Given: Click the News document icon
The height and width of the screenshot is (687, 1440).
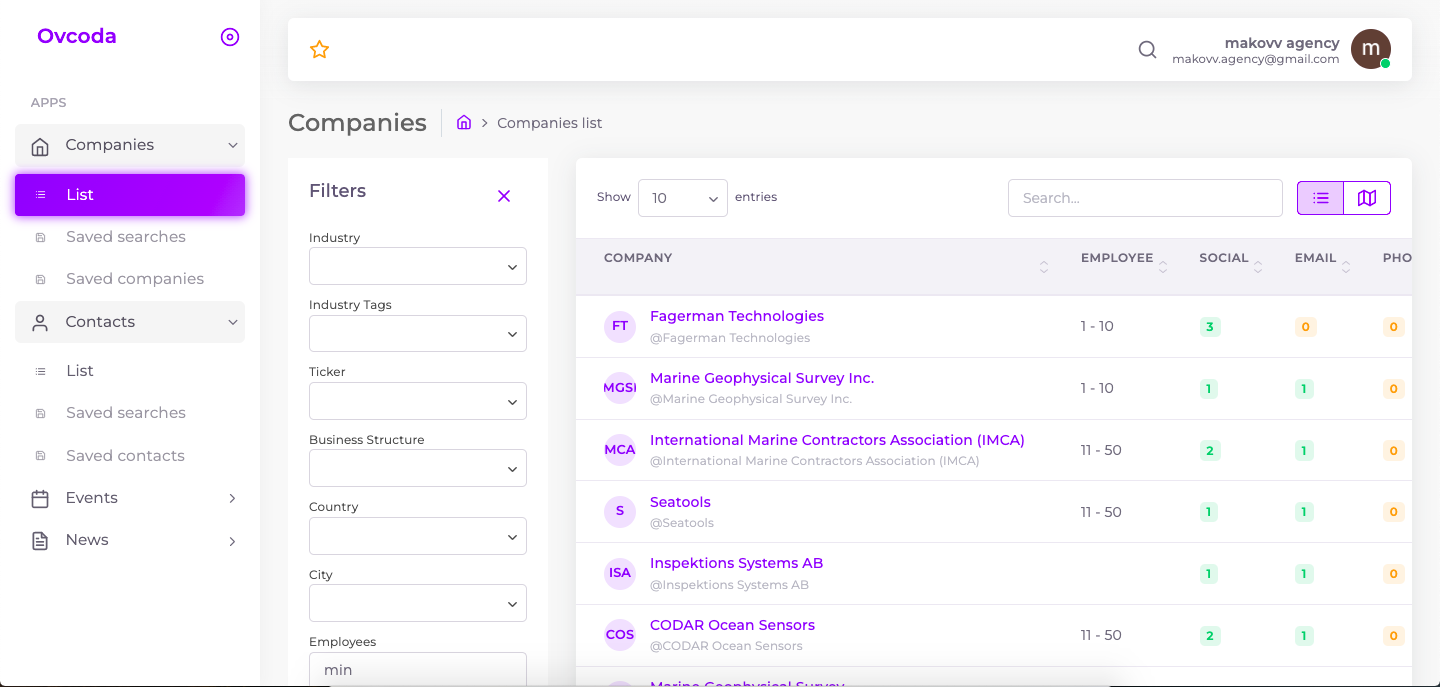Looking at the screenshot, I should pos(40,540).
